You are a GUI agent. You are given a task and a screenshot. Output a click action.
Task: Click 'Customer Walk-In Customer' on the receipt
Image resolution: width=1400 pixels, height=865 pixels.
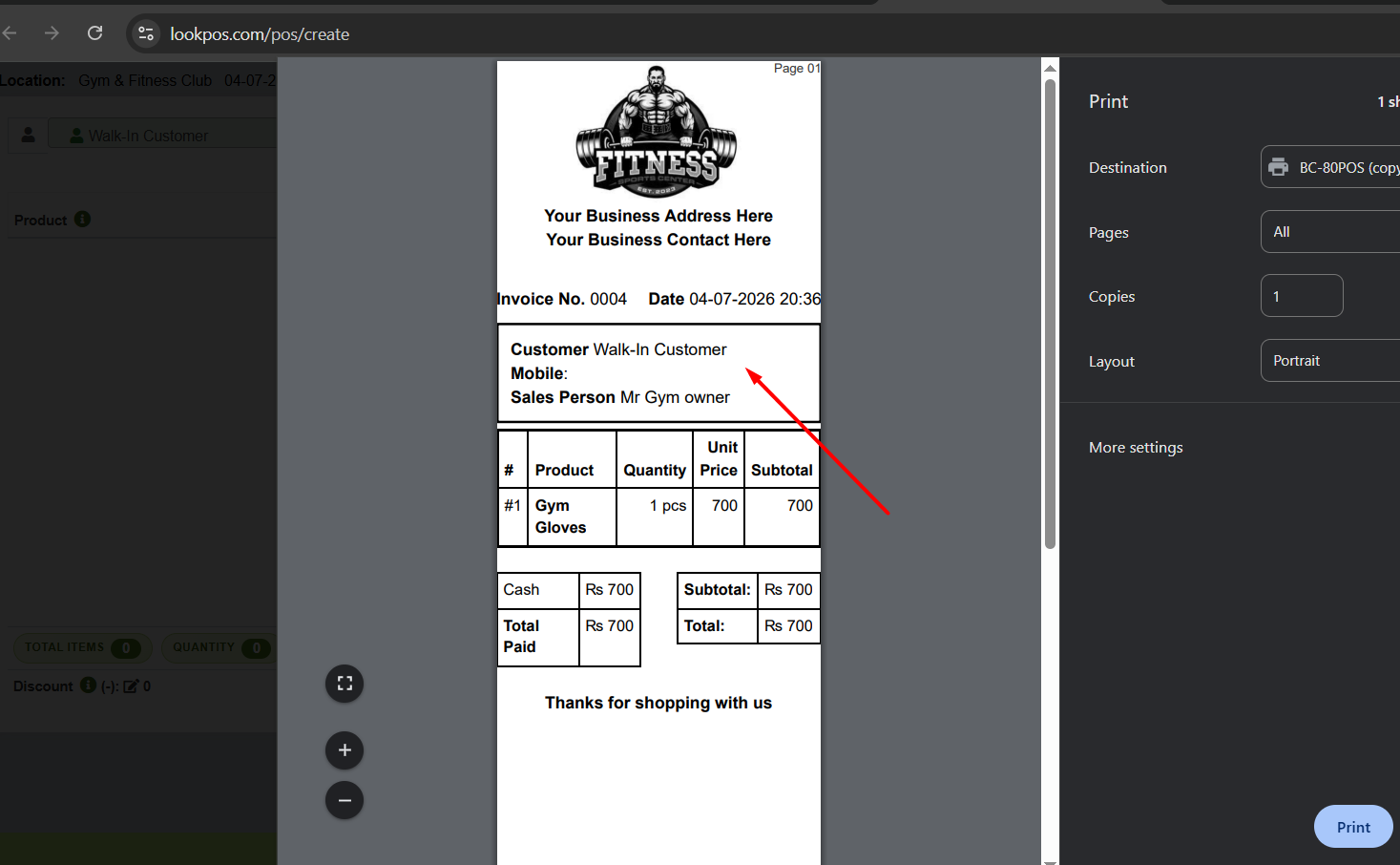(618, 349)
